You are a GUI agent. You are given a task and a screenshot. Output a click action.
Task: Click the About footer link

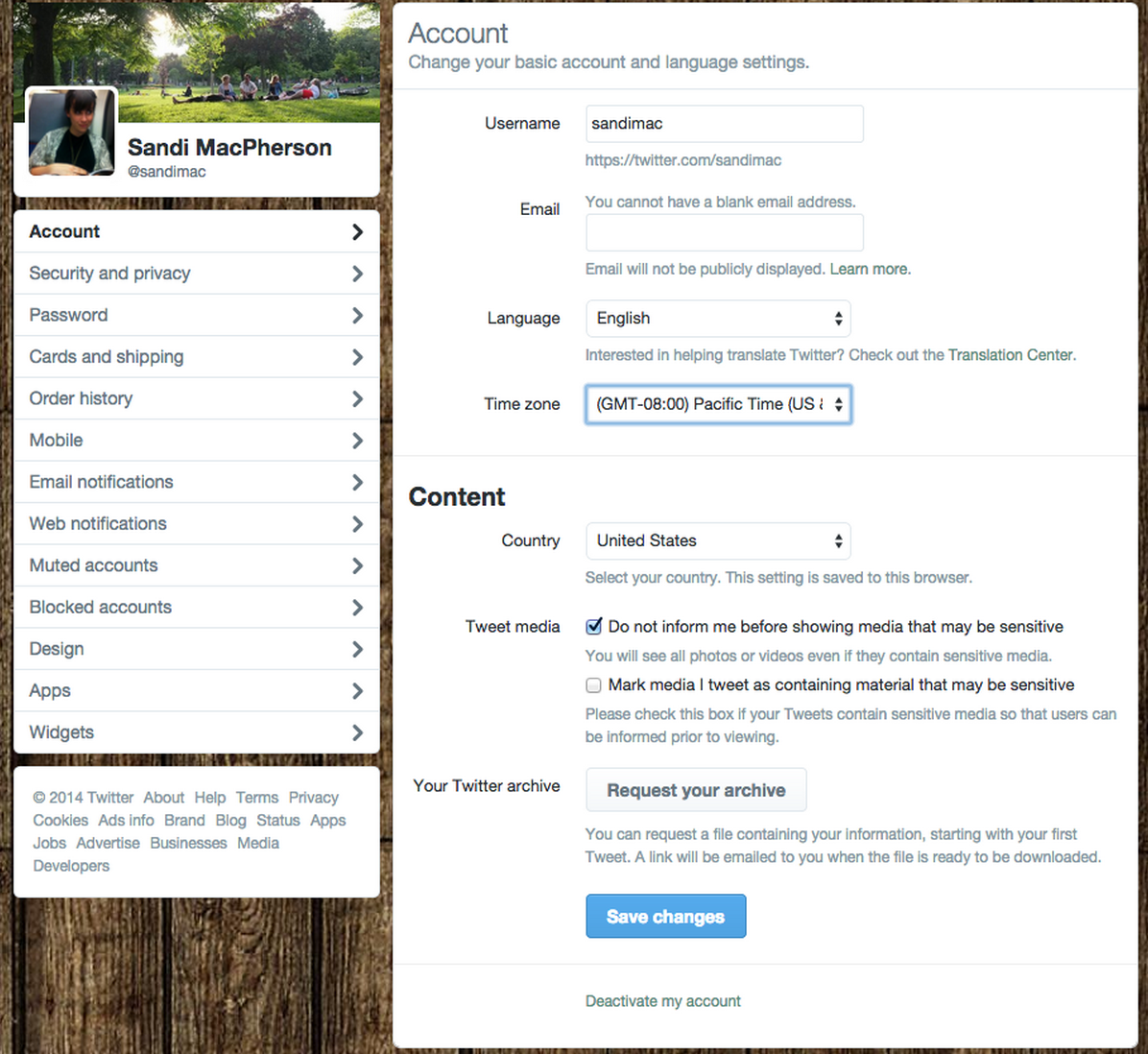point(164,798)
